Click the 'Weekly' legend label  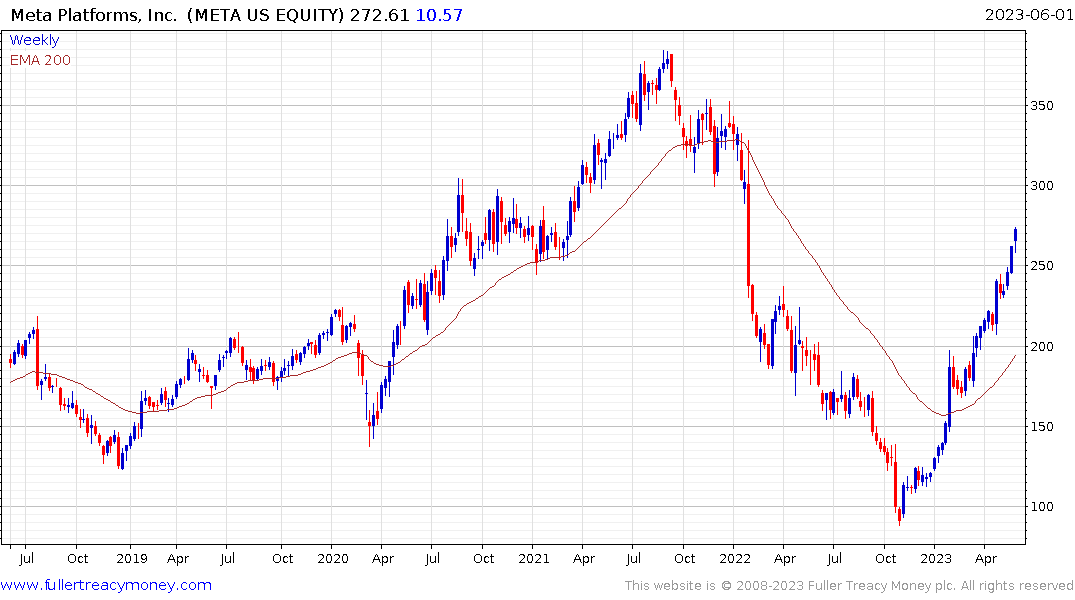(34, 40)
